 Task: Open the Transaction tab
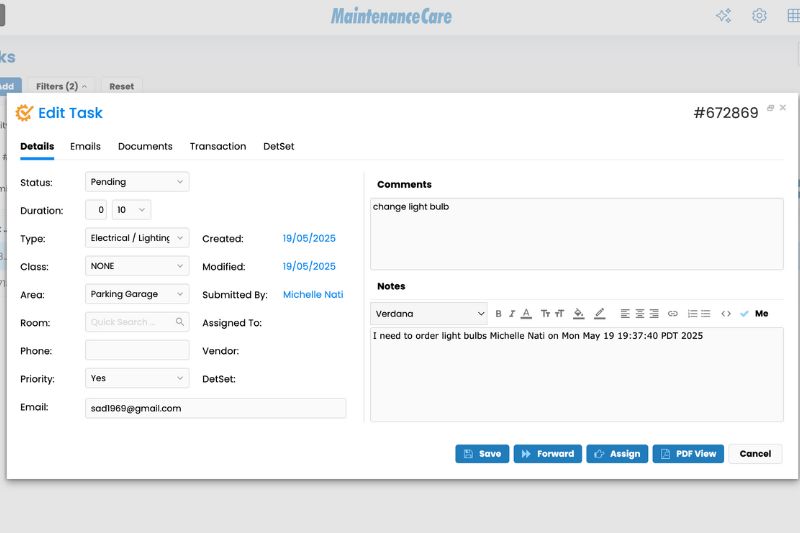pyautogui.click(x=218, y=147)
